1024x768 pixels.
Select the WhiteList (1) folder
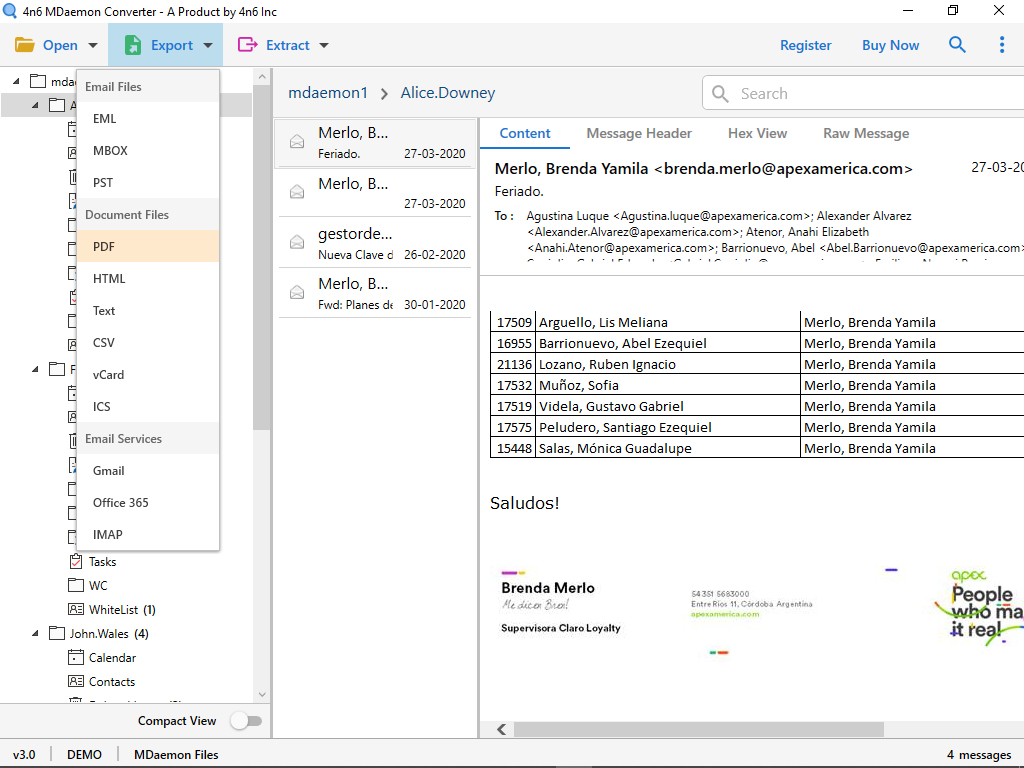(x=122, y=609)
